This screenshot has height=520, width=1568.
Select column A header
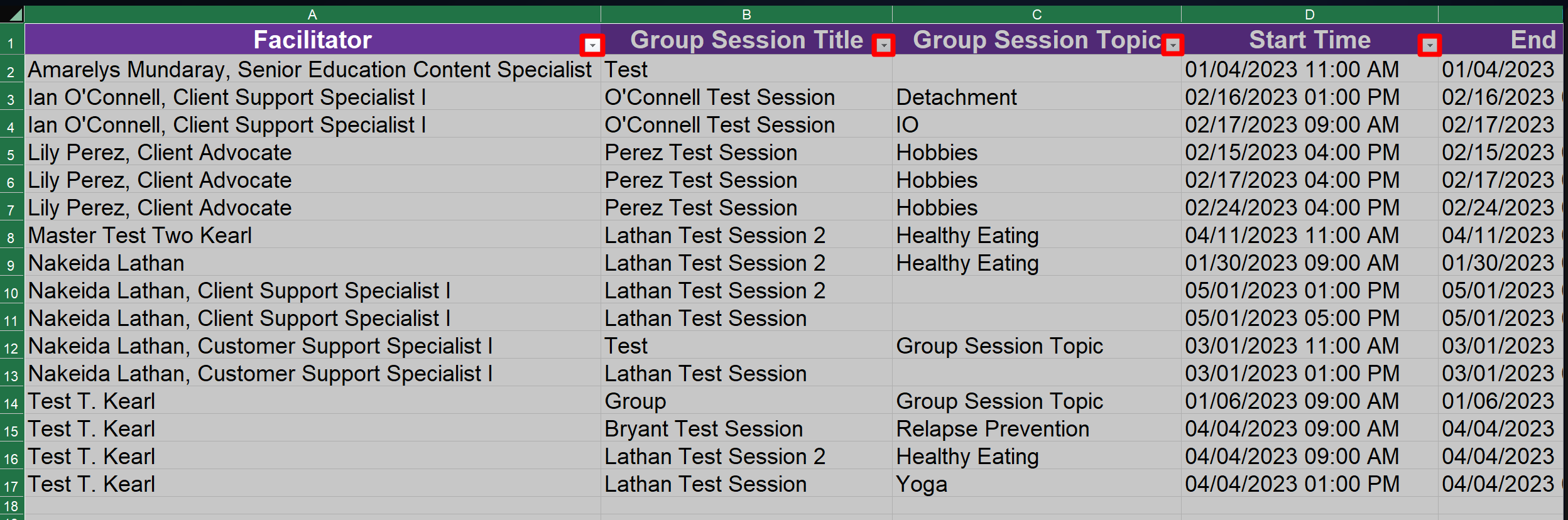point(312,14)
